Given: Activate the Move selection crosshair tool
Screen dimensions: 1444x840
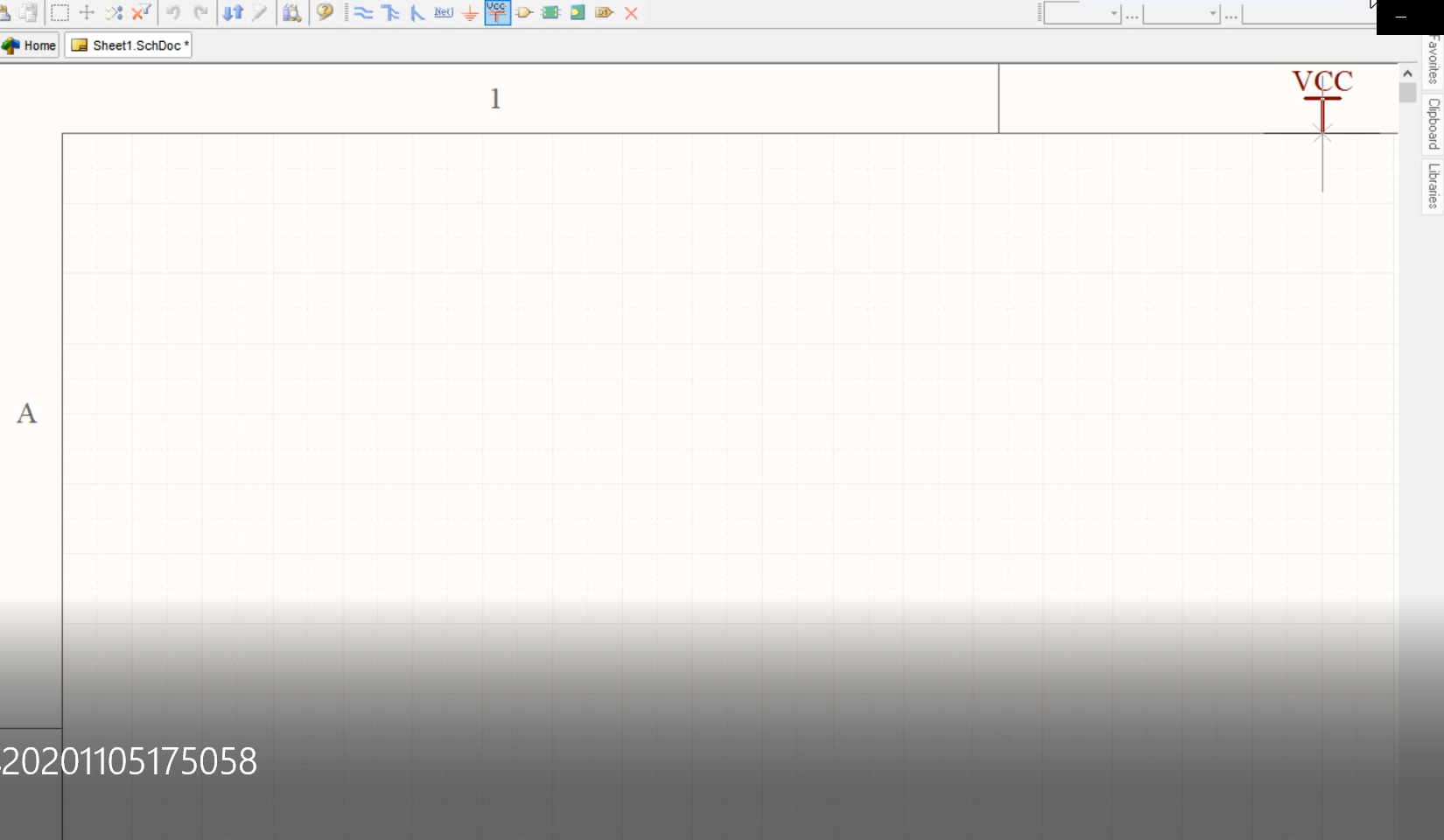Looking at the screenshot, I should [x=87, y=13].
